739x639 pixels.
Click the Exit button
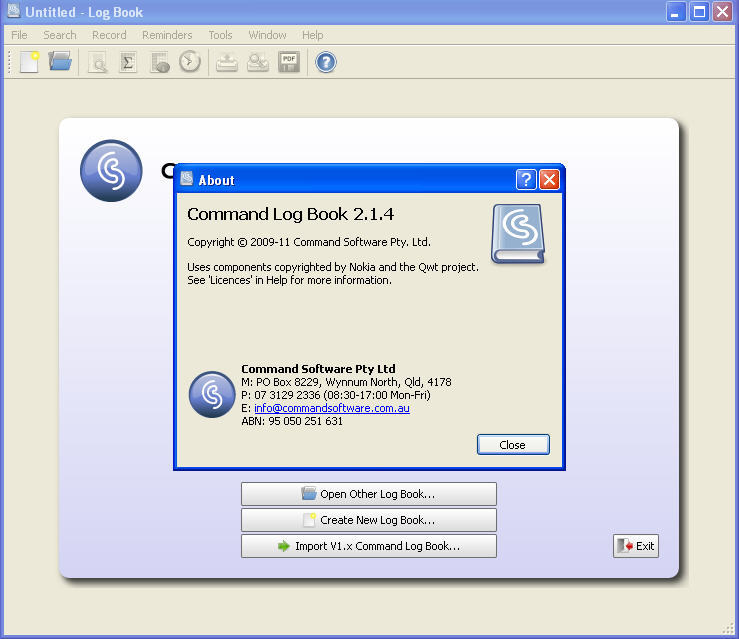[636, 546]
